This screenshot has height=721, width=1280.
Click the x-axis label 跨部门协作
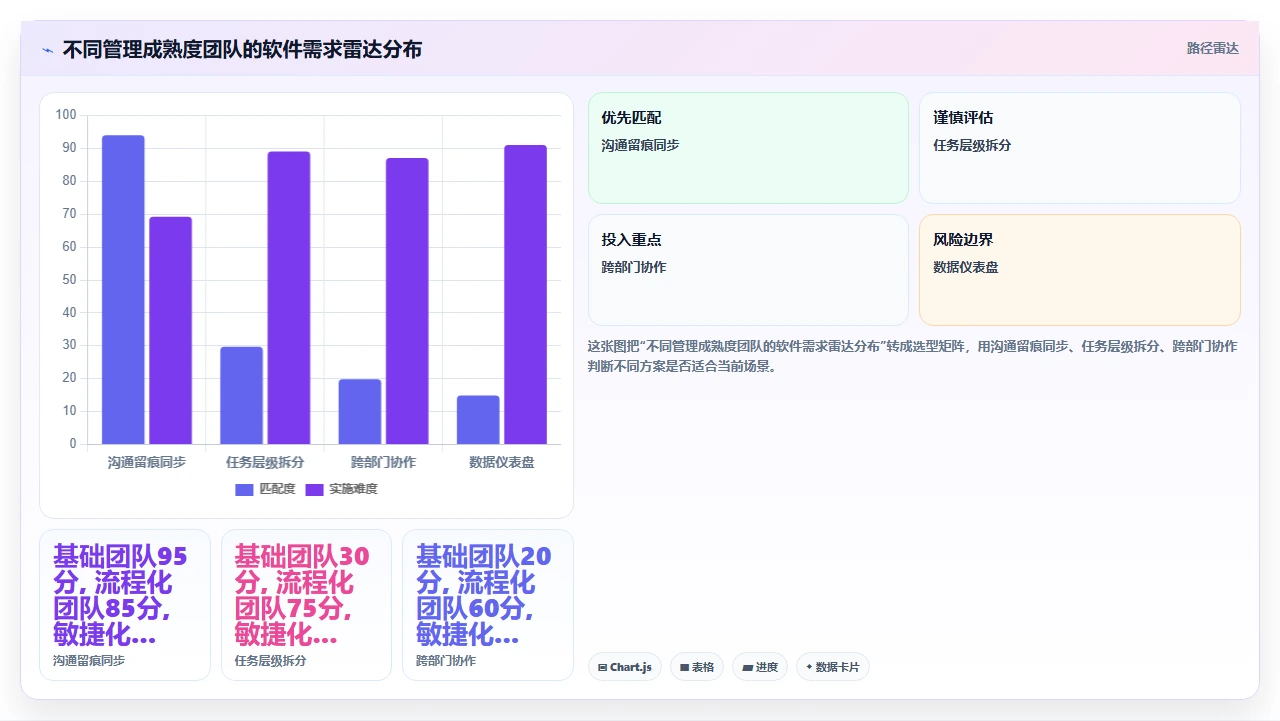click(383, 462)
